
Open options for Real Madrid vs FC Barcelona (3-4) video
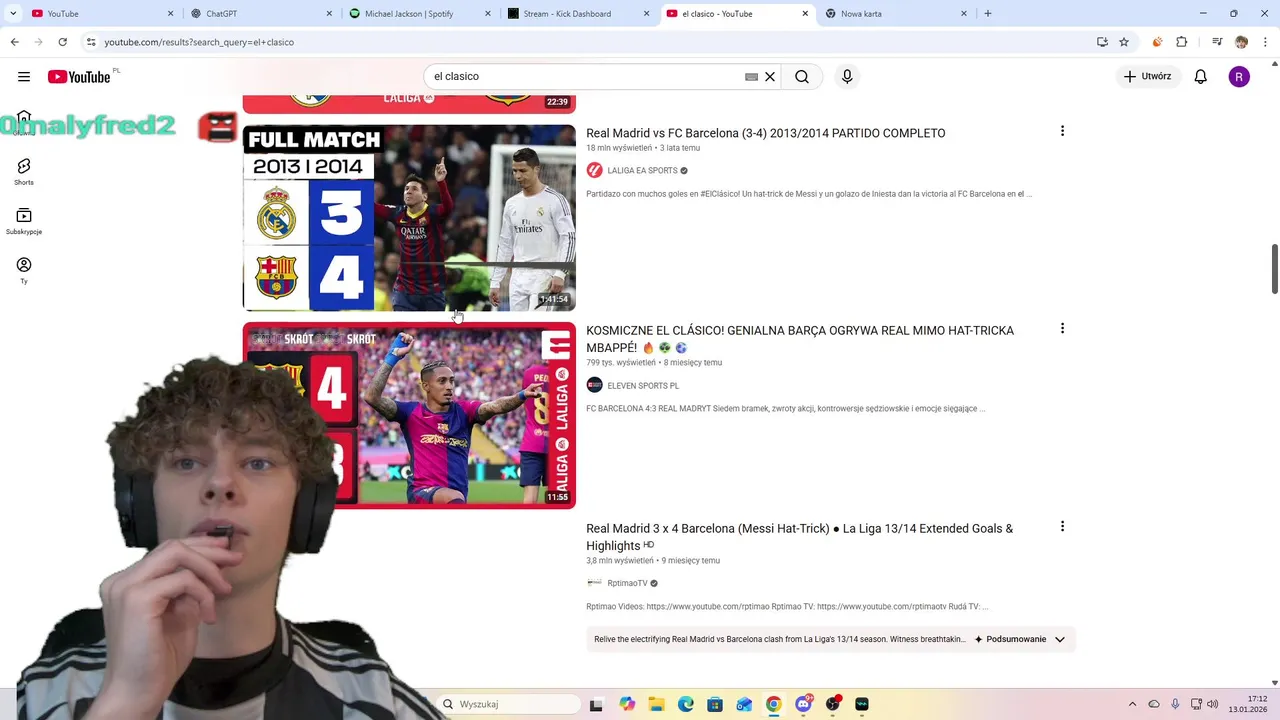click(x=1062, y=131)
